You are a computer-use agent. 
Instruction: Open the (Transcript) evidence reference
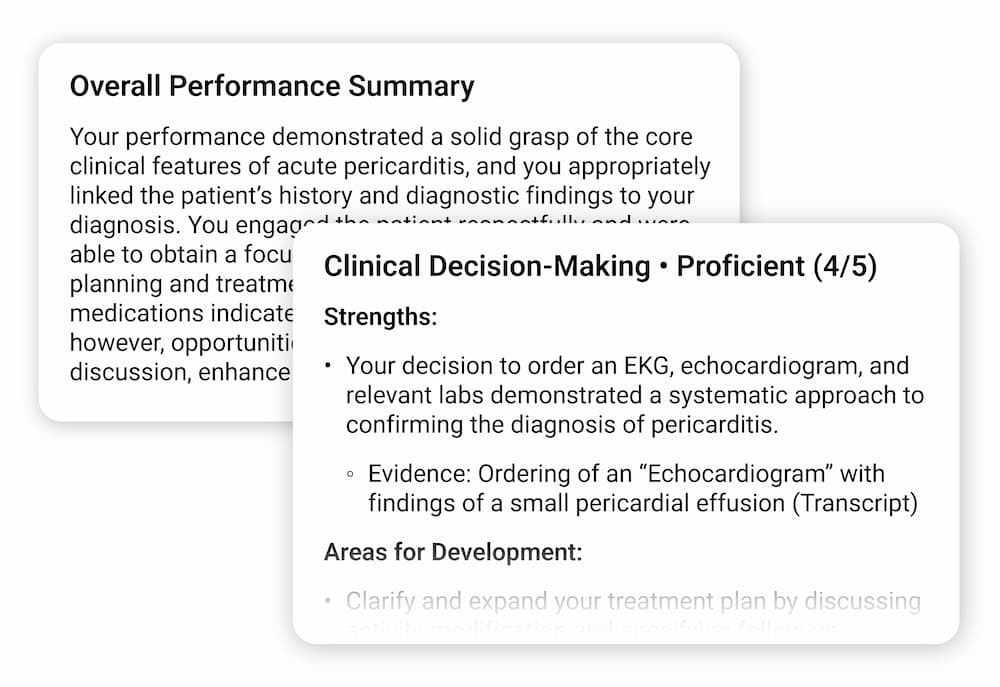(855, 503)
